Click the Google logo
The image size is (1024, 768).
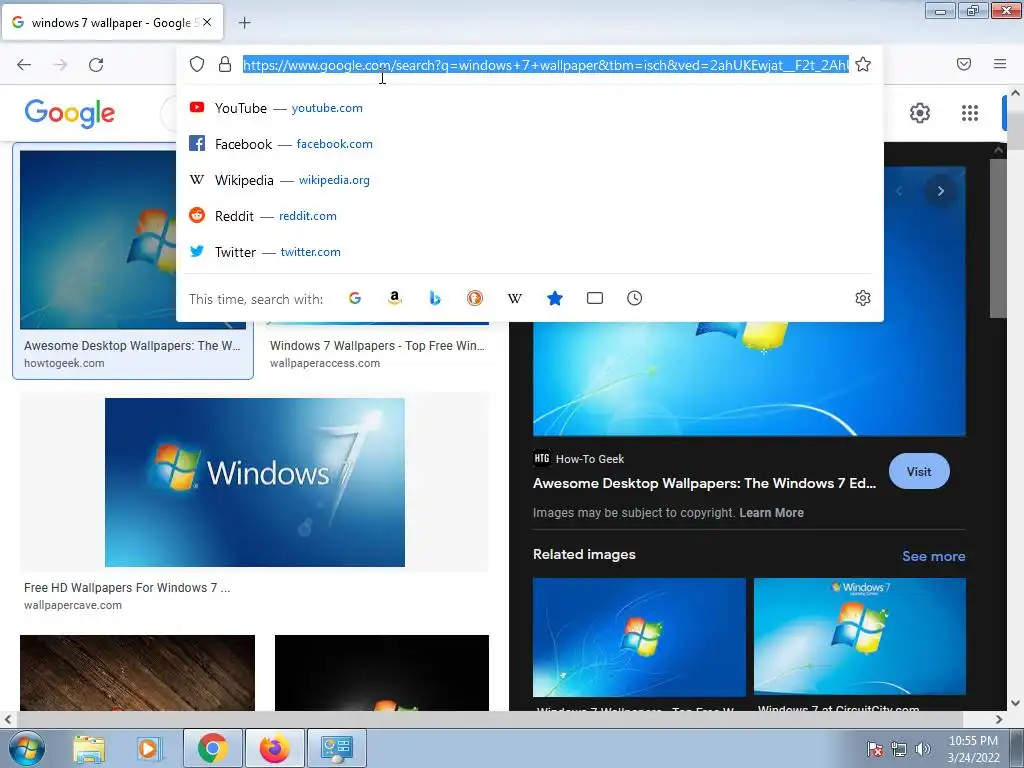(70, 113)
